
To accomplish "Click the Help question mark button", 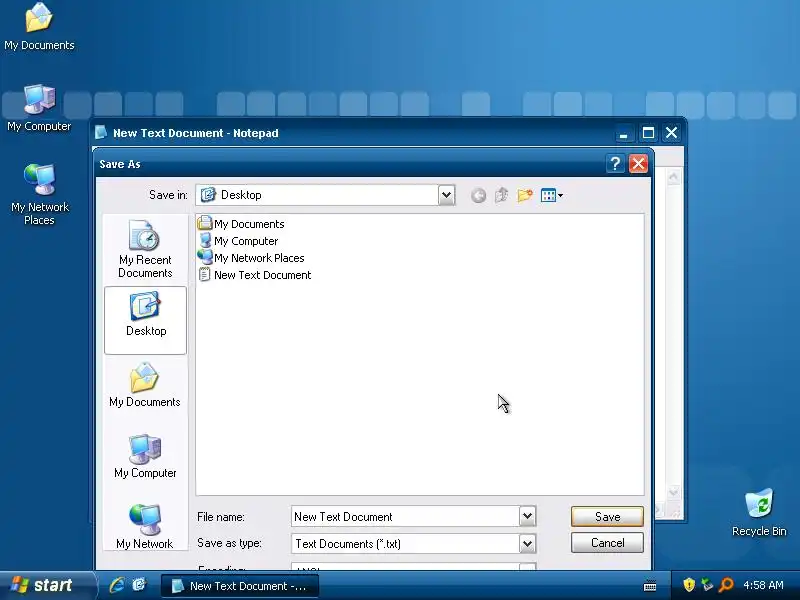I will [615, 164].
